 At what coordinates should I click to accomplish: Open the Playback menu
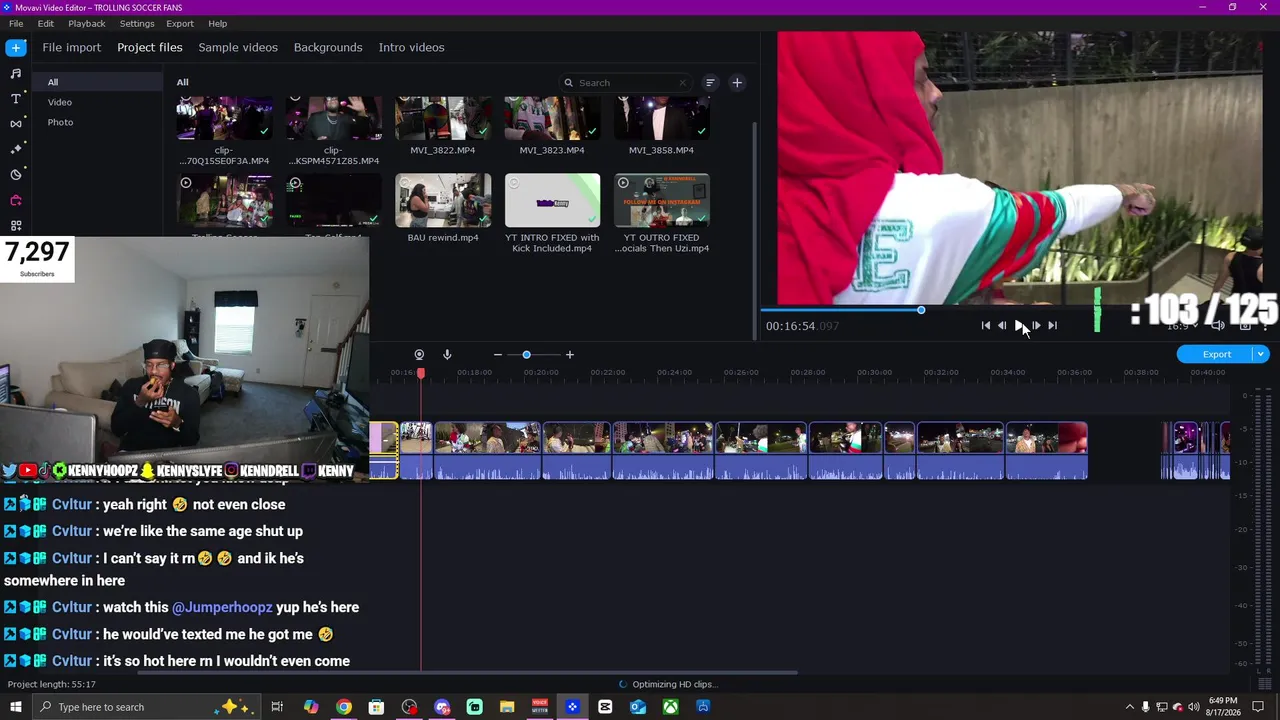(x=87, y=23)
